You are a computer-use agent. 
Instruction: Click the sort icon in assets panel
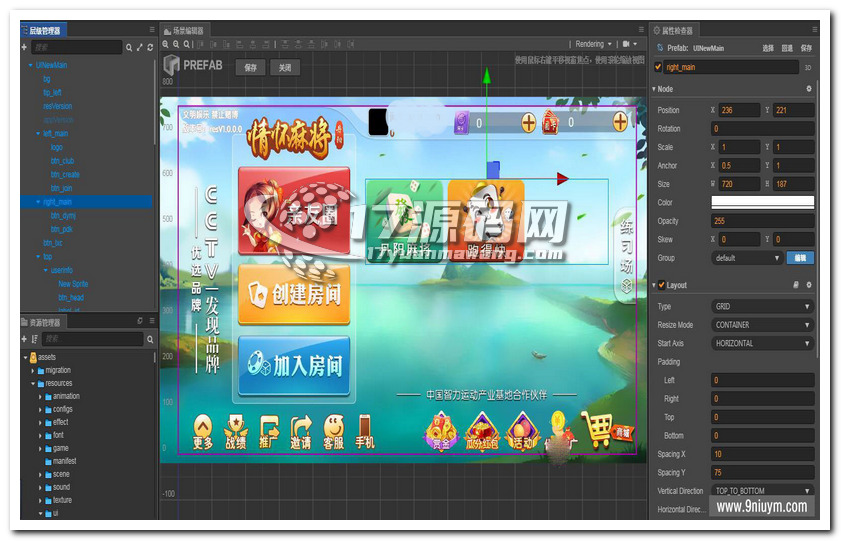pyautogui.click(x=34, y=339)
